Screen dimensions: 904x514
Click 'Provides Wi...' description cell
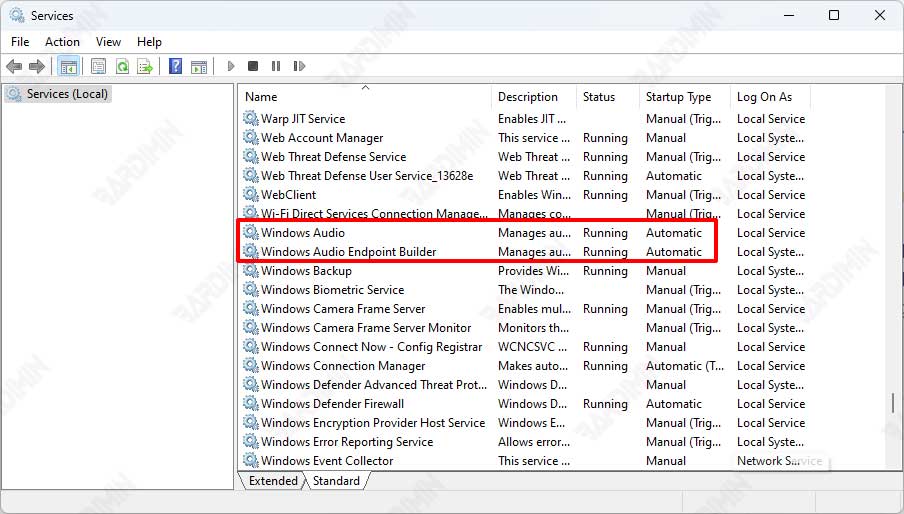pyautogui.click(x=533, y=270)
